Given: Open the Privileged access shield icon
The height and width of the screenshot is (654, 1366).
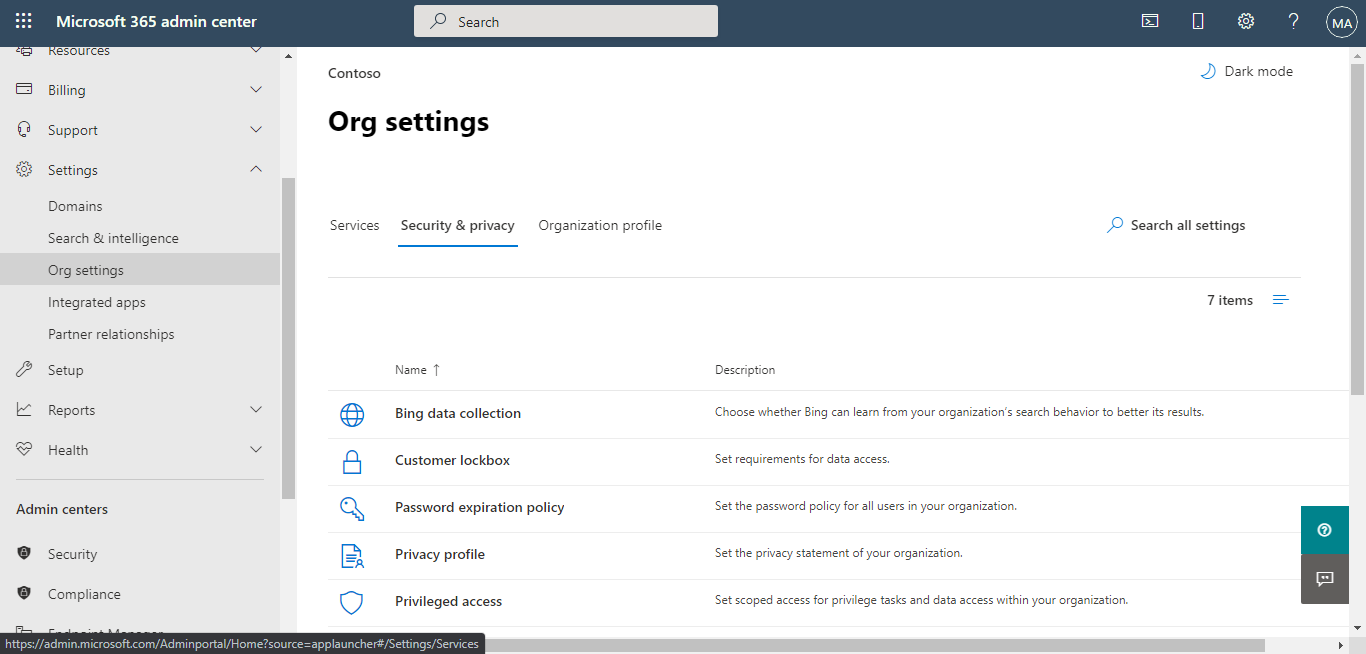Looking at the screenshot, I should (352, 601).
